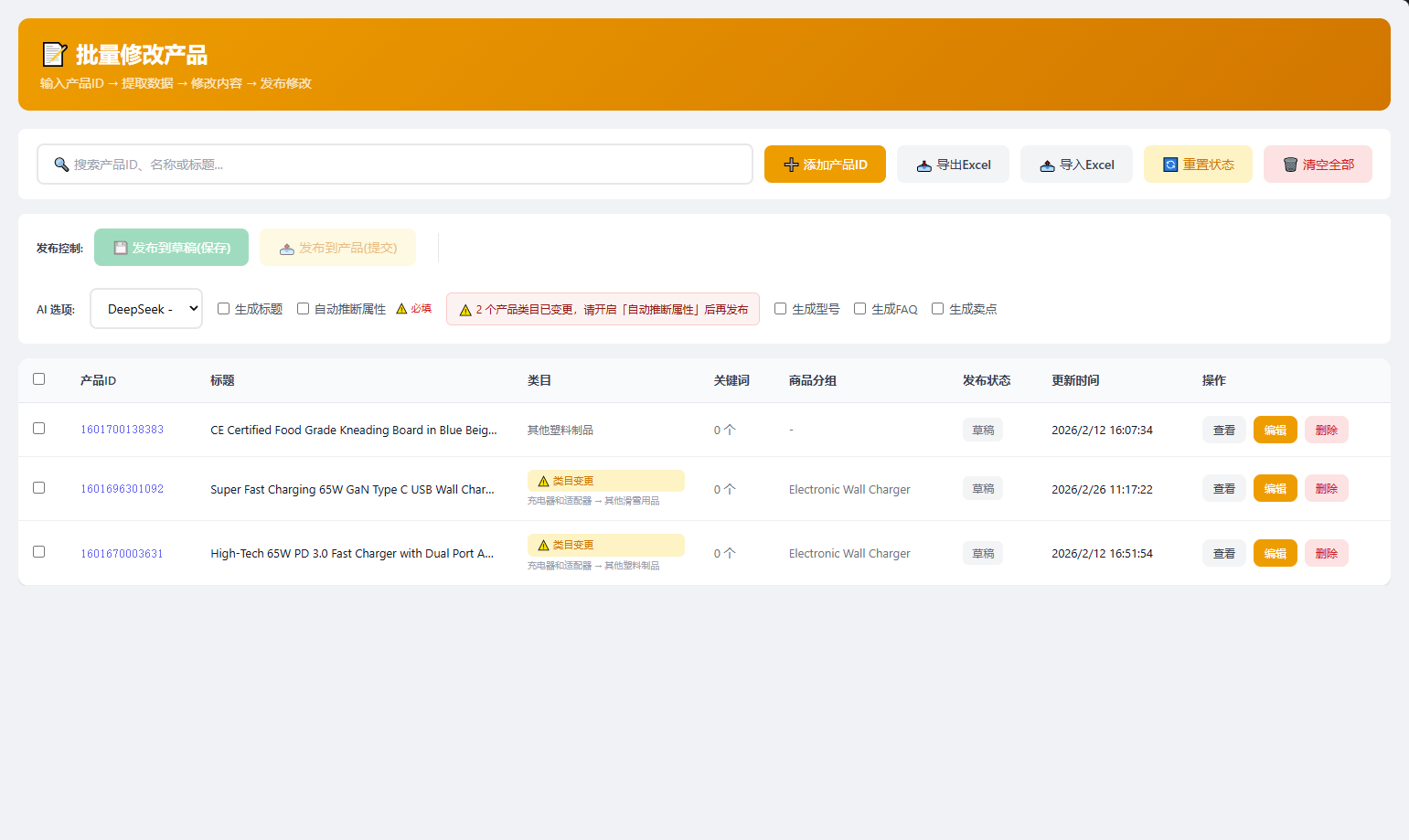Image resolution: width=1409 pixels, height=840 pixels.
Task: Click the export icon beside 导出Excel
Action: click(924, 165)
